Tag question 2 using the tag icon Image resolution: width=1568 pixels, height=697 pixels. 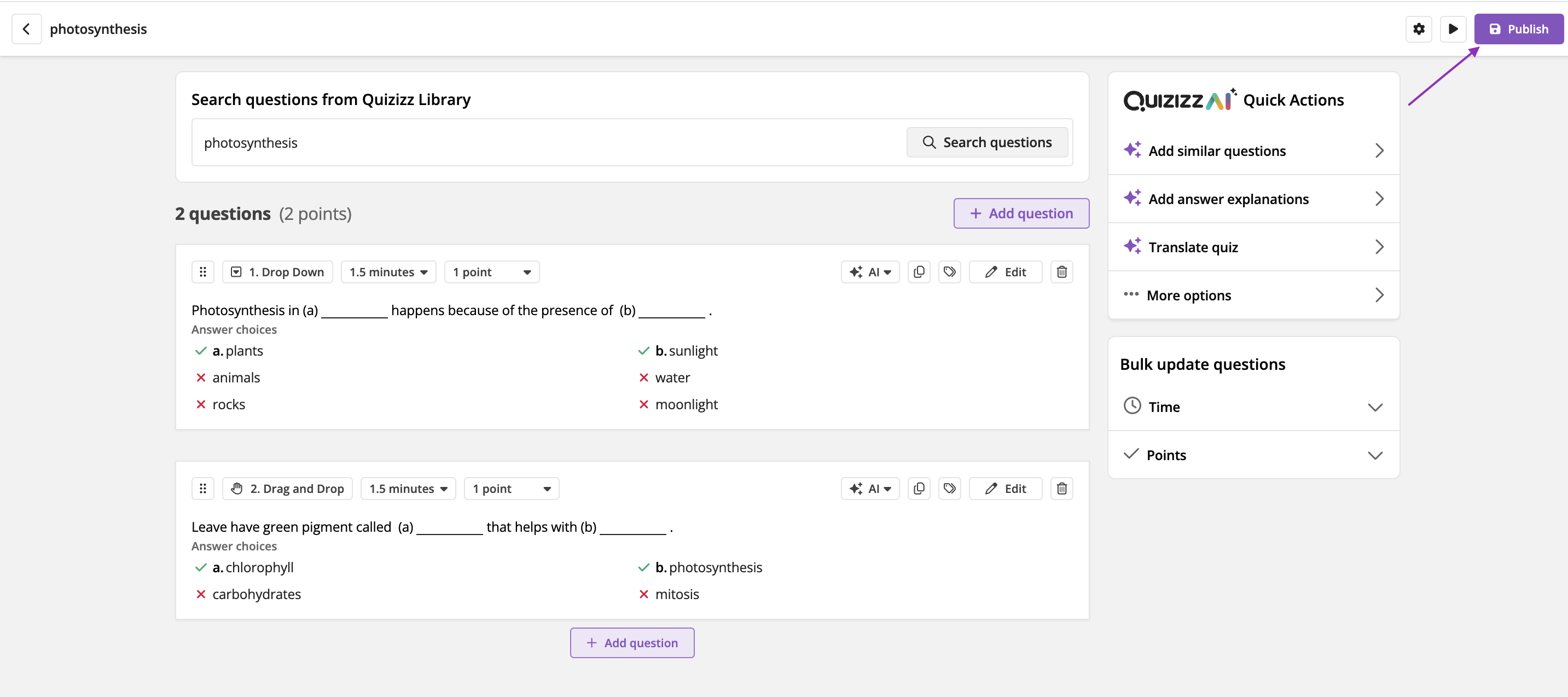(x=949, y=489)
